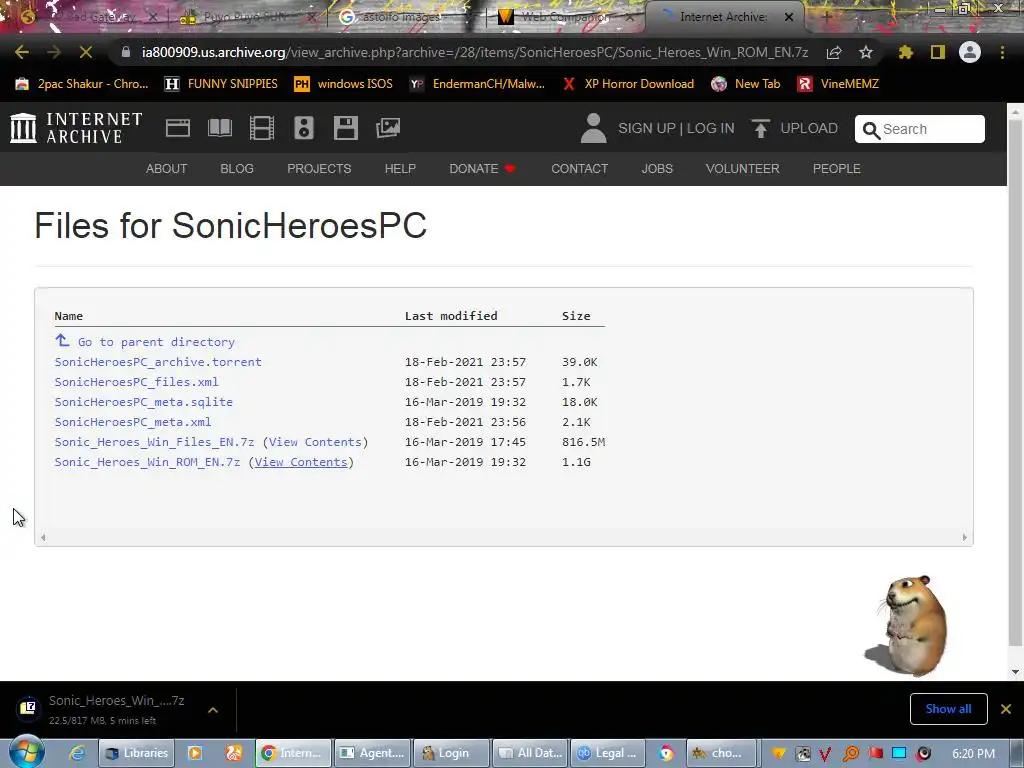
Task: View Contents of Sonic_Heroes_Win_Files_EN.7z
Action: point(315,442)
